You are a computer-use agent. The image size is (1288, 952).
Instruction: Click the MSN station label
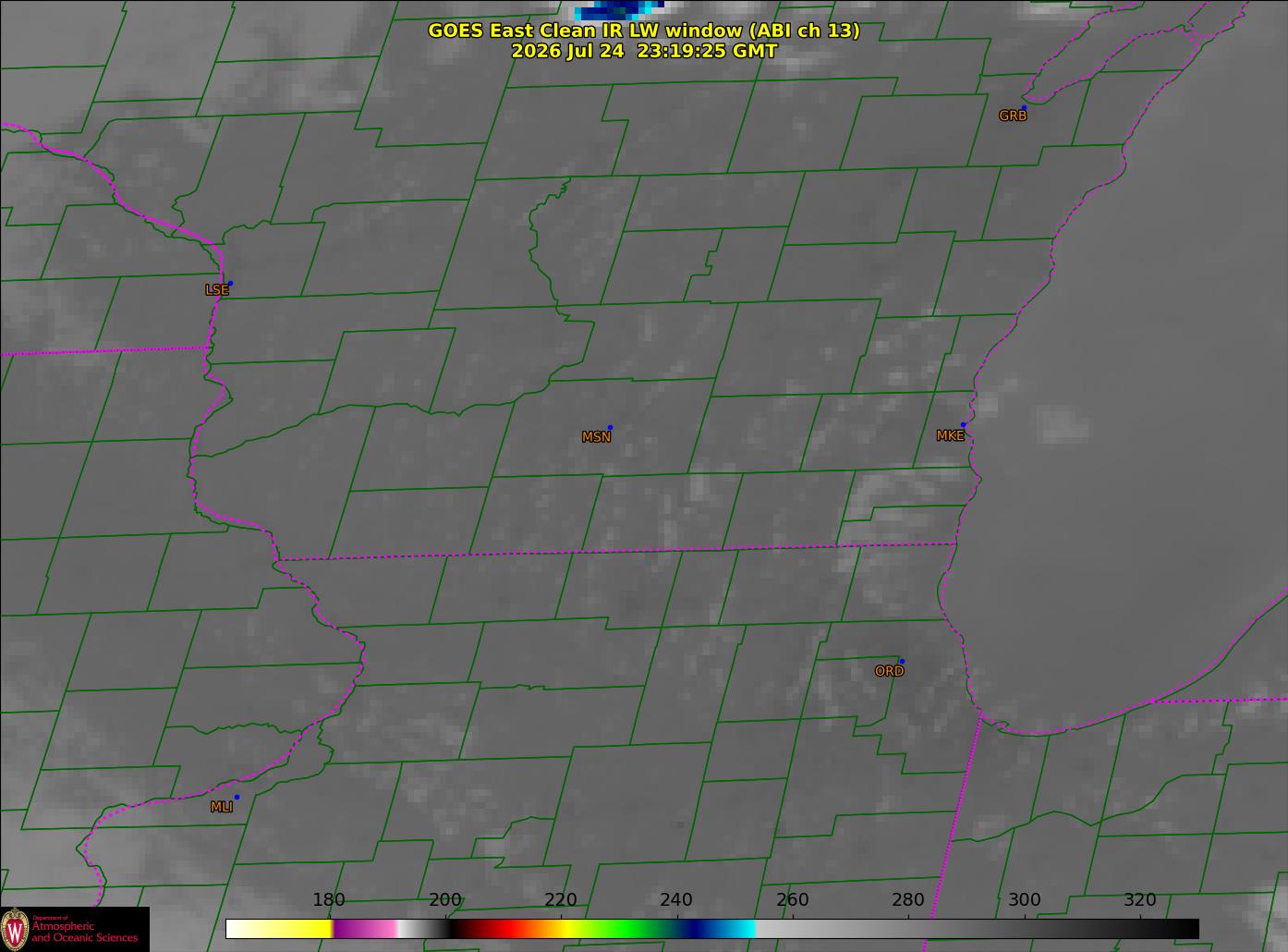point(596,436)
